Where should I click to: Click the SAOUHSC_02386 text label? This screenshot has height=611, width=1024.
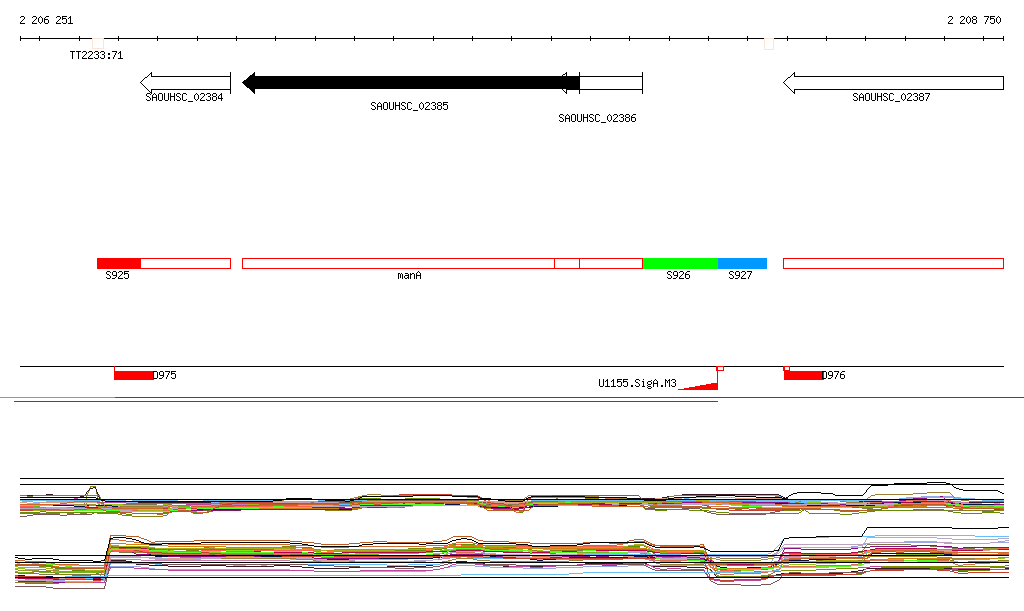click(x=597, y=118)
